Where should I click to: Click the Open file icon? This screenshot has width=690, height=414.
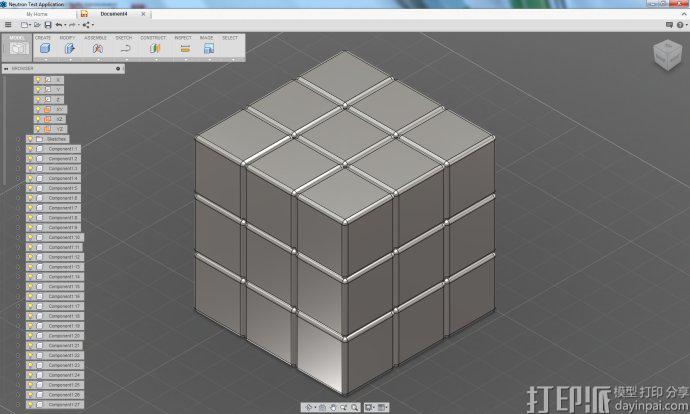coord(37,25)
